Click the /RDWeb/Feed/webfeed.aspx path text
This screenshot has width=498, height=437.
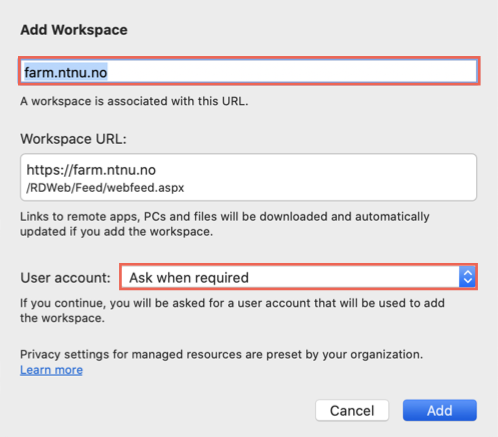tap(105, 188)
